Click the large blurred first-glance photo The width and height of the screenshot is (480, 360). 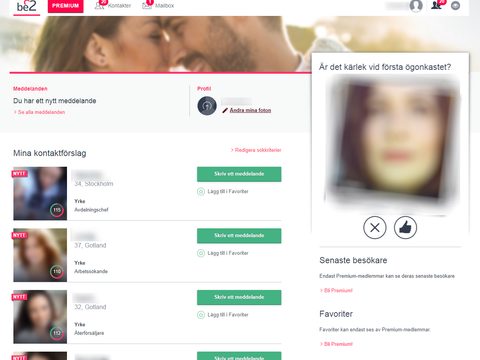click(x=393, y=142)
